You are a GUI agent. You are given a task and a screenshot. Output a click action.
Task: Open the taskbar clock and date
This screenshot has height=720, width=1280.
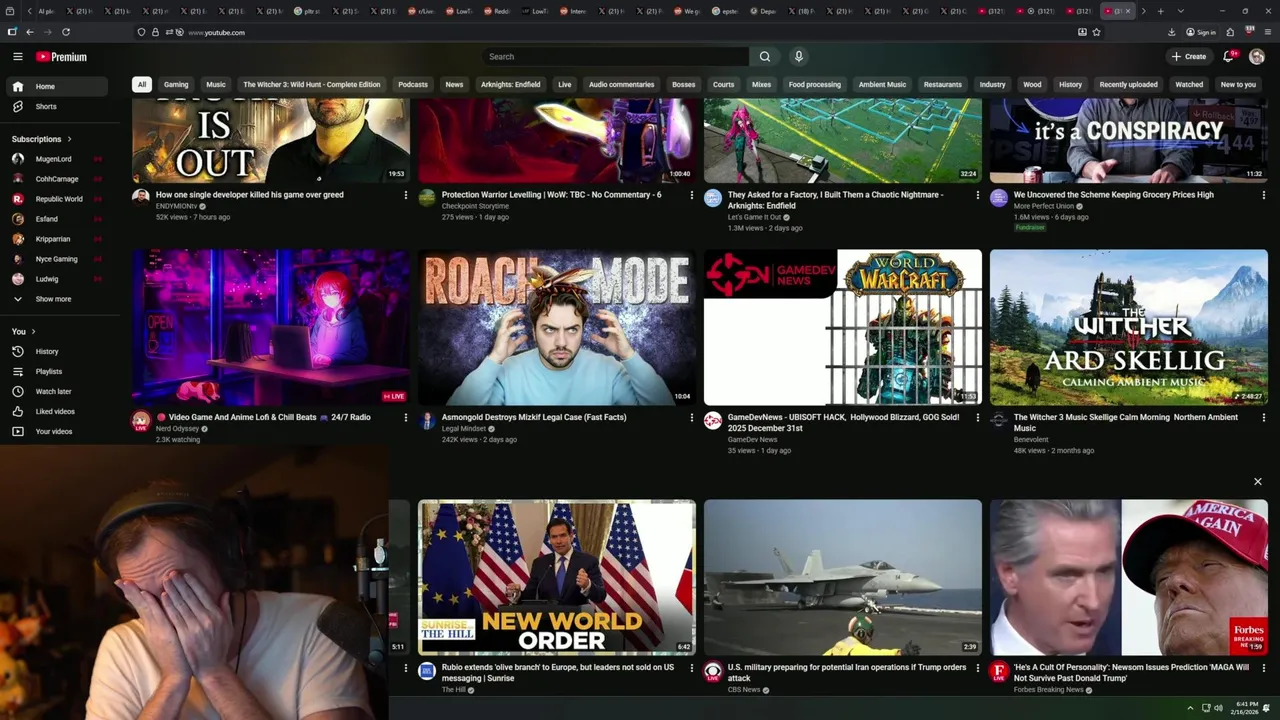point(1247,708)
